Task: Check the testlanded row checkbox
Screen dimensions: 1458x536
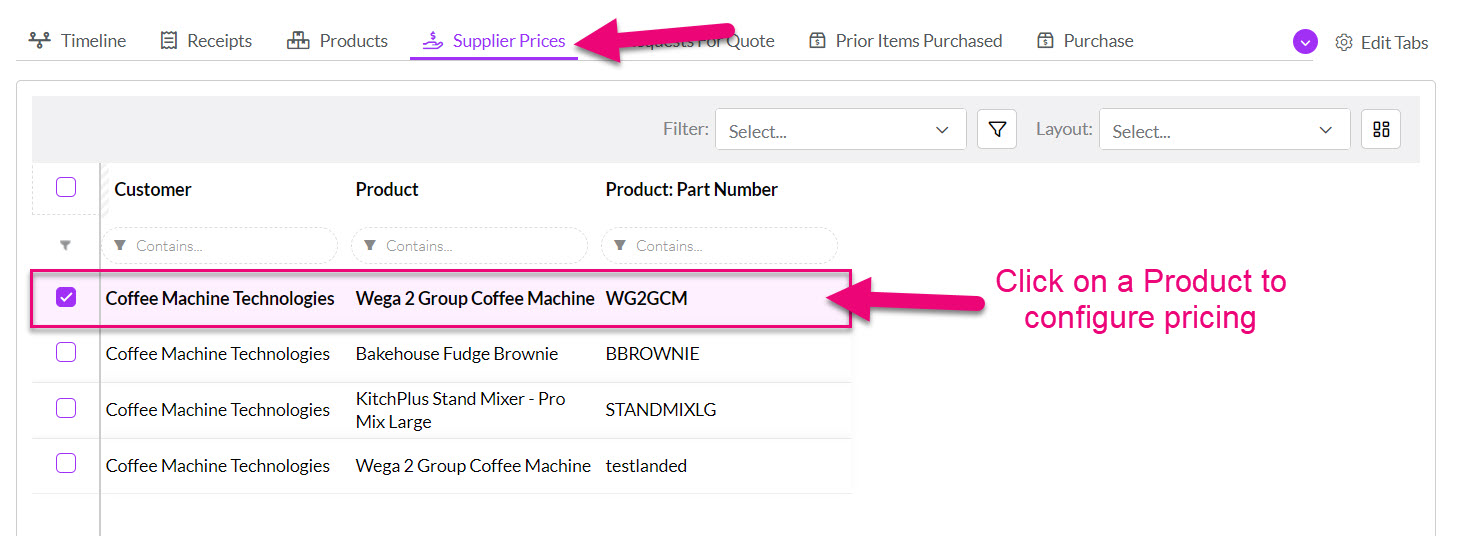Action: [66, 463]
